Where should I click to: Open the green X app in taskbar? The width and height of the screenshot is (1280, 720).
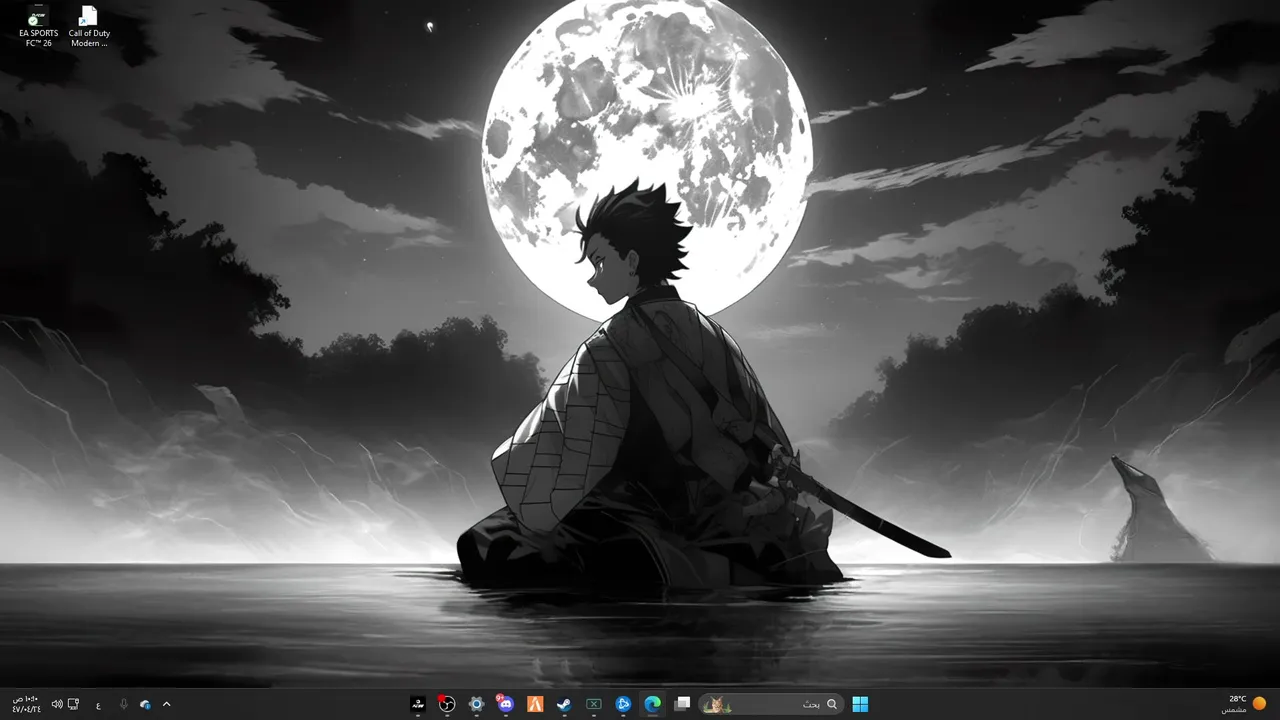[593, 704]
